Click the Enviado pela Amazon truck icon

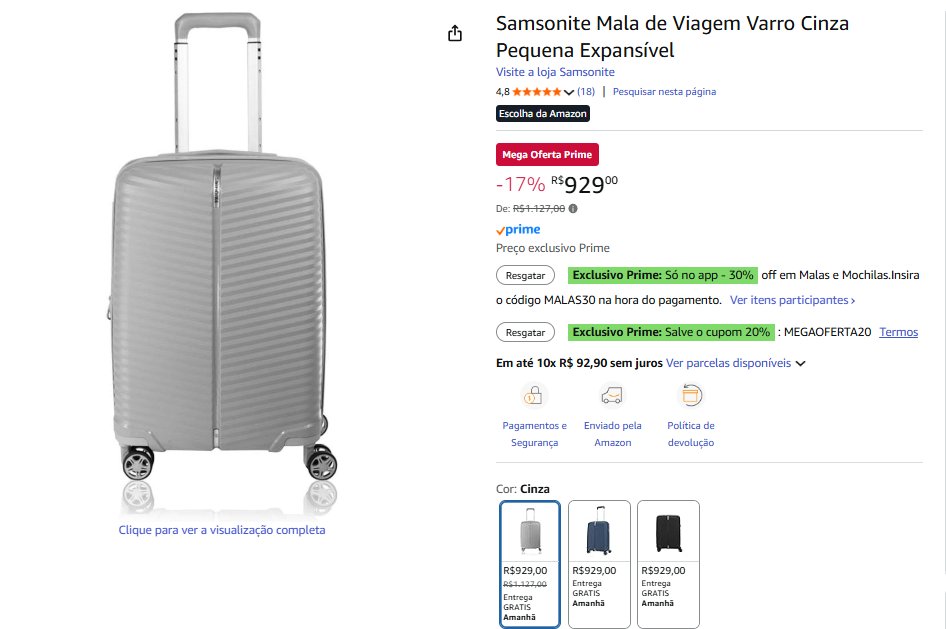612,396
